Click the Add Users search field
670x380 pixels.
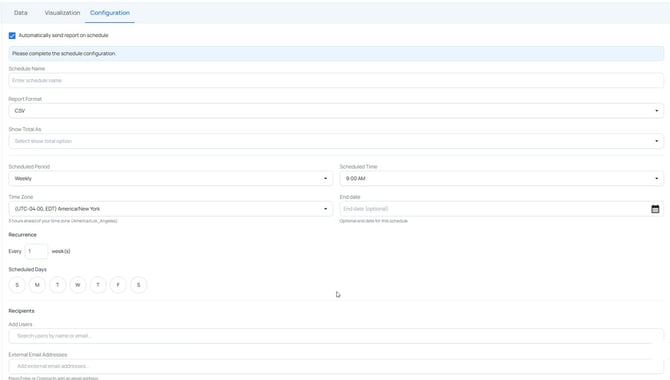pyautogui.click(x=336, y=336)
